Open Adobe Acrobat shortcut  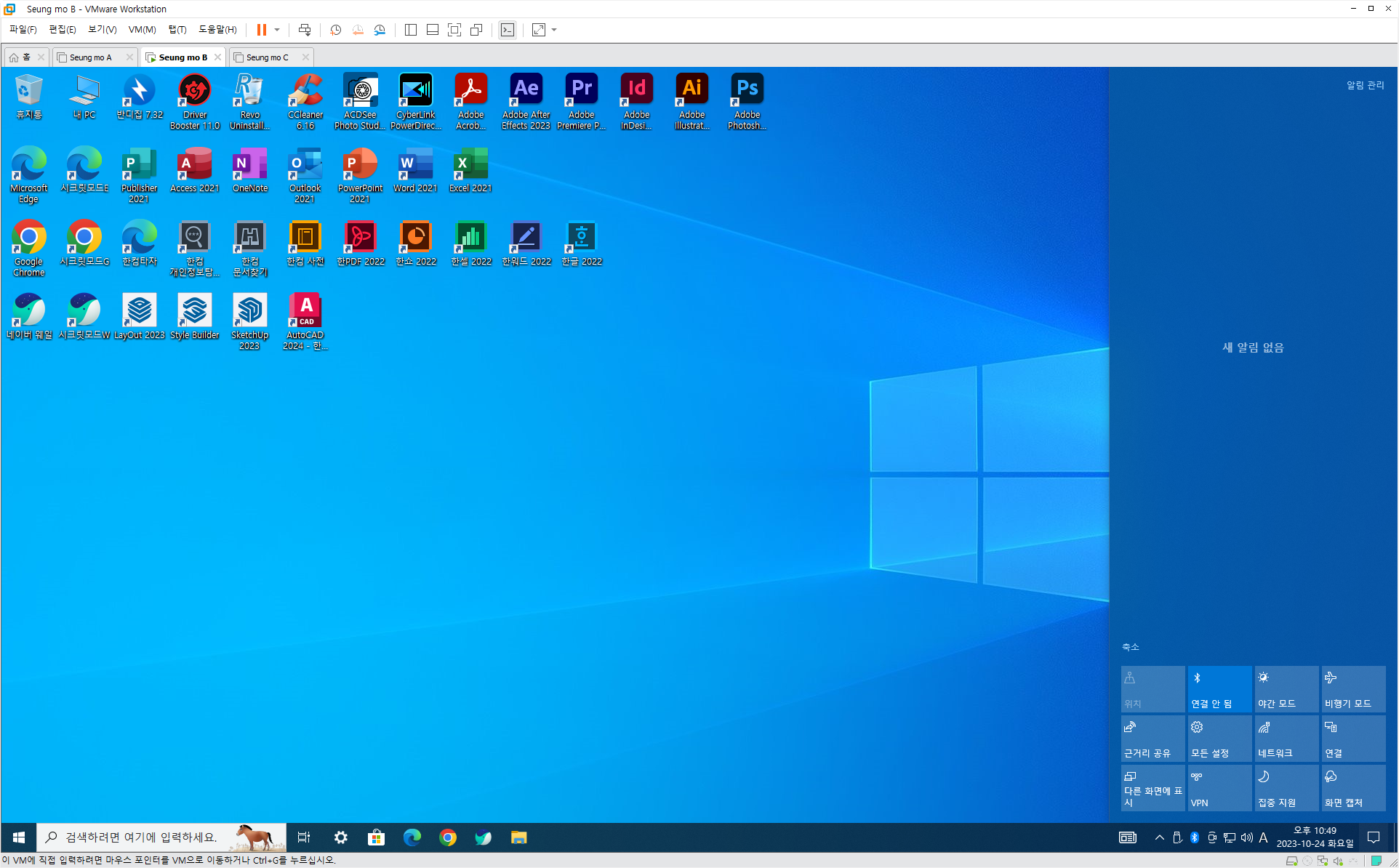tap(471, 102)
